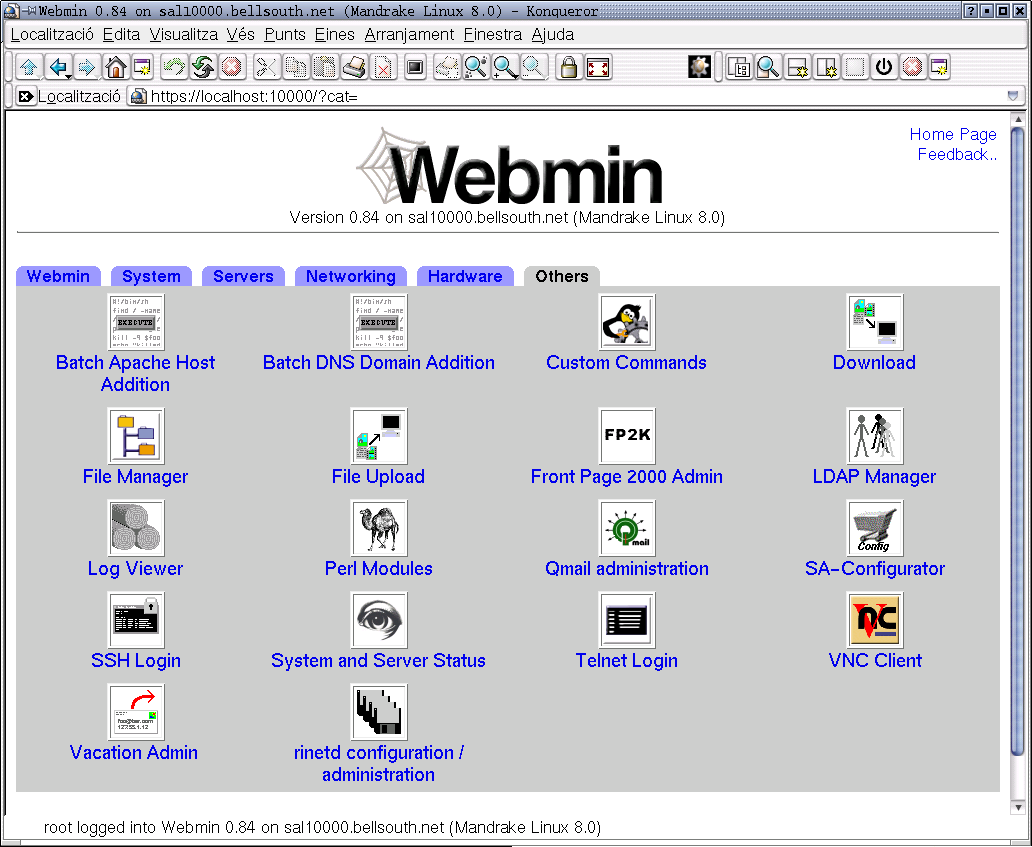The height and width of the screenshot is (847, 1032).
Task: Clear the location bar with the X button
Action: coord(25,97)
